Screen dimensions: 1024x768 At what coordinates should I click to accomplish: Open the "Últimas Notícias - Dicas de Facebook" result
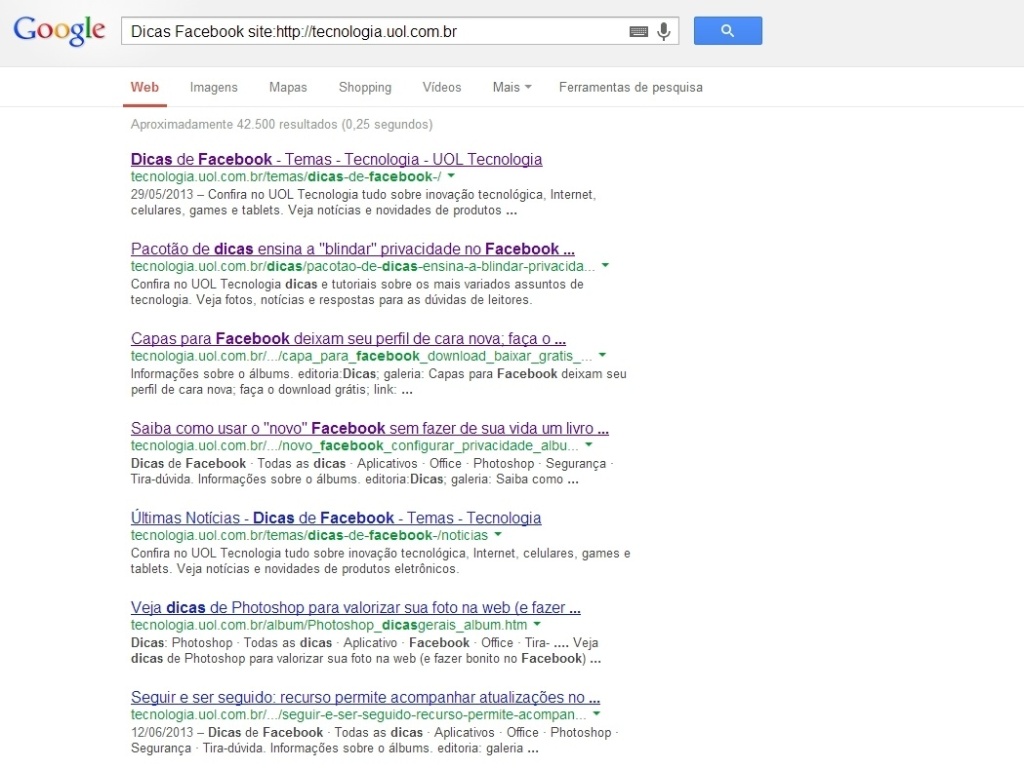pyautogui.click(x=335, y=518)
